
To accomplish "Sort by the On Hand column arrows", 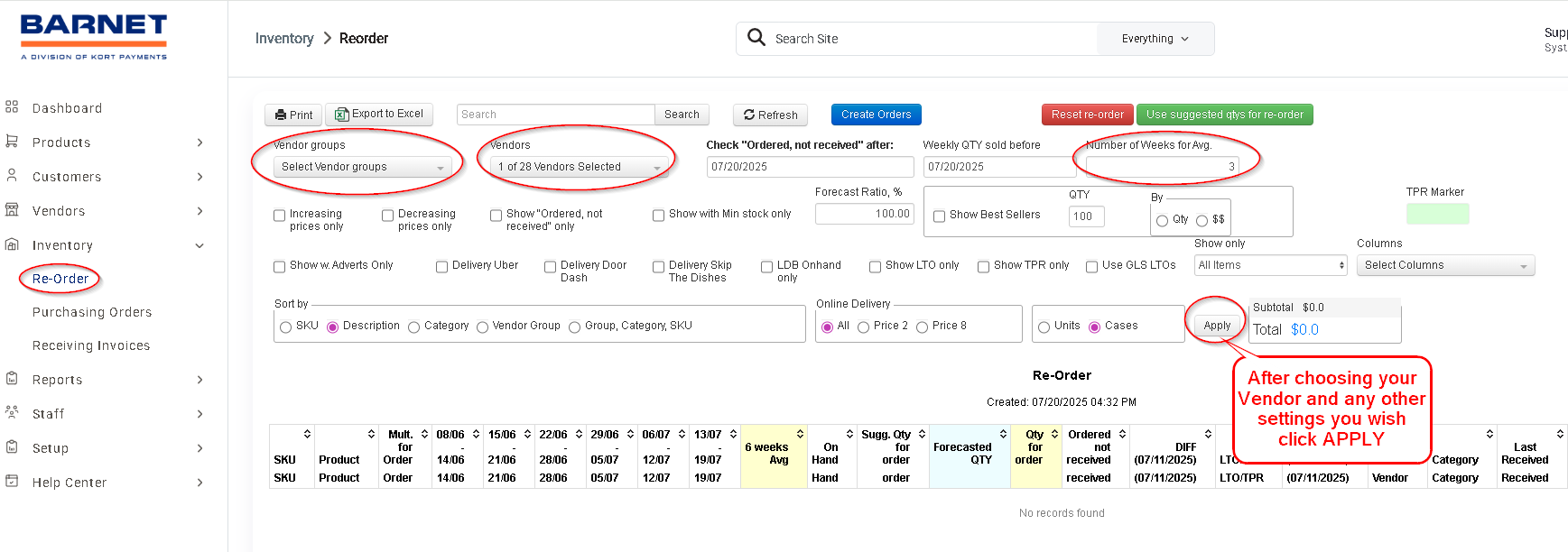I will pos(849,434).
